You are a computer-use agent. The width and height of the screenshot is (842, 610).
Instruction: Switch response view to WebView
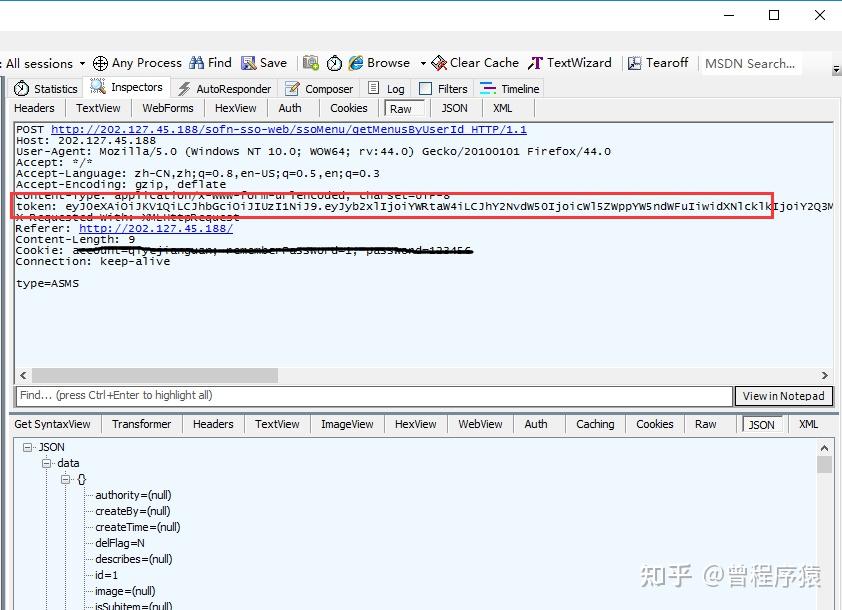479,424
